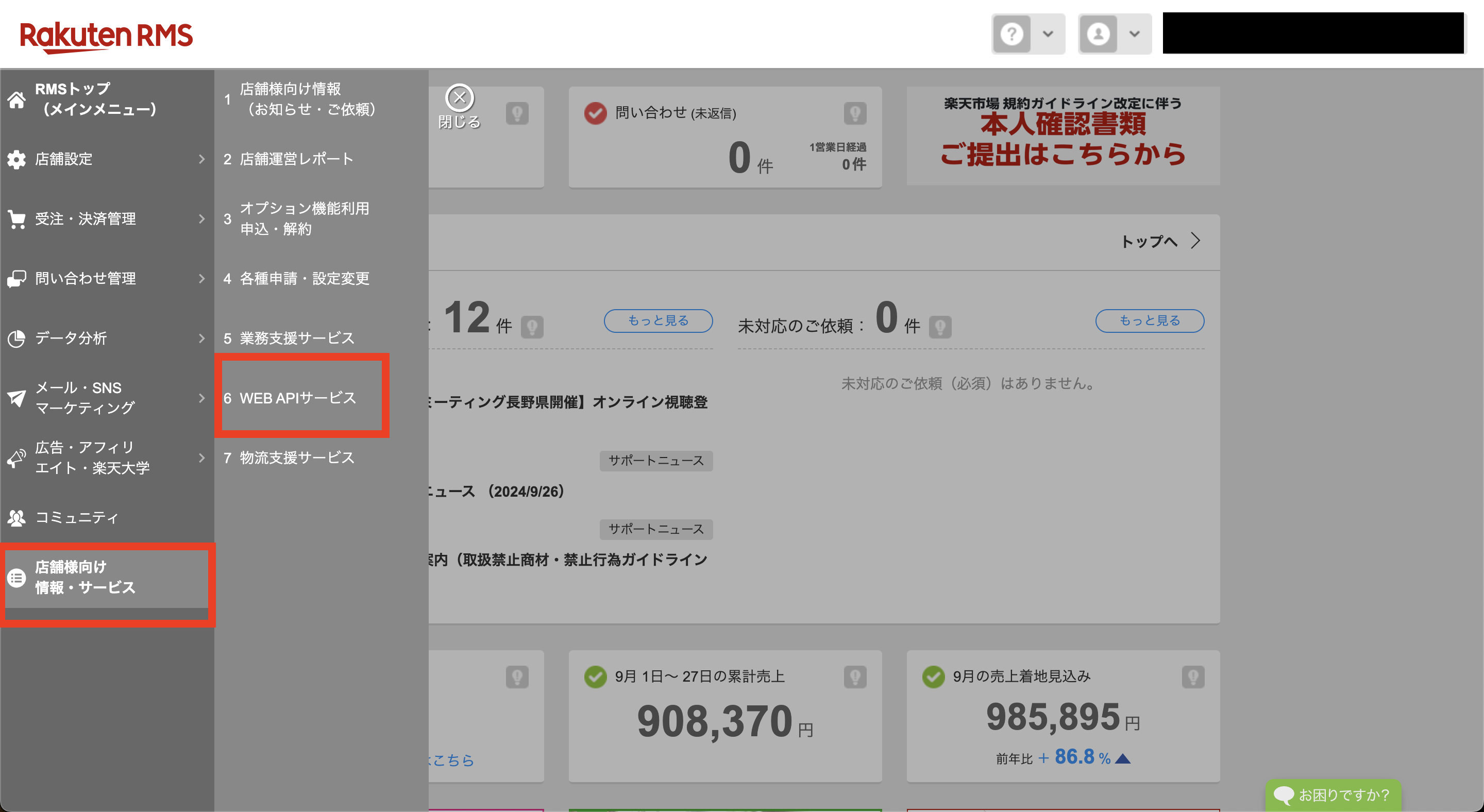This screenshot has width=1484, height=812.
Task: Click the home icon for RMSトップ
Action: click(x=16, y=99)
